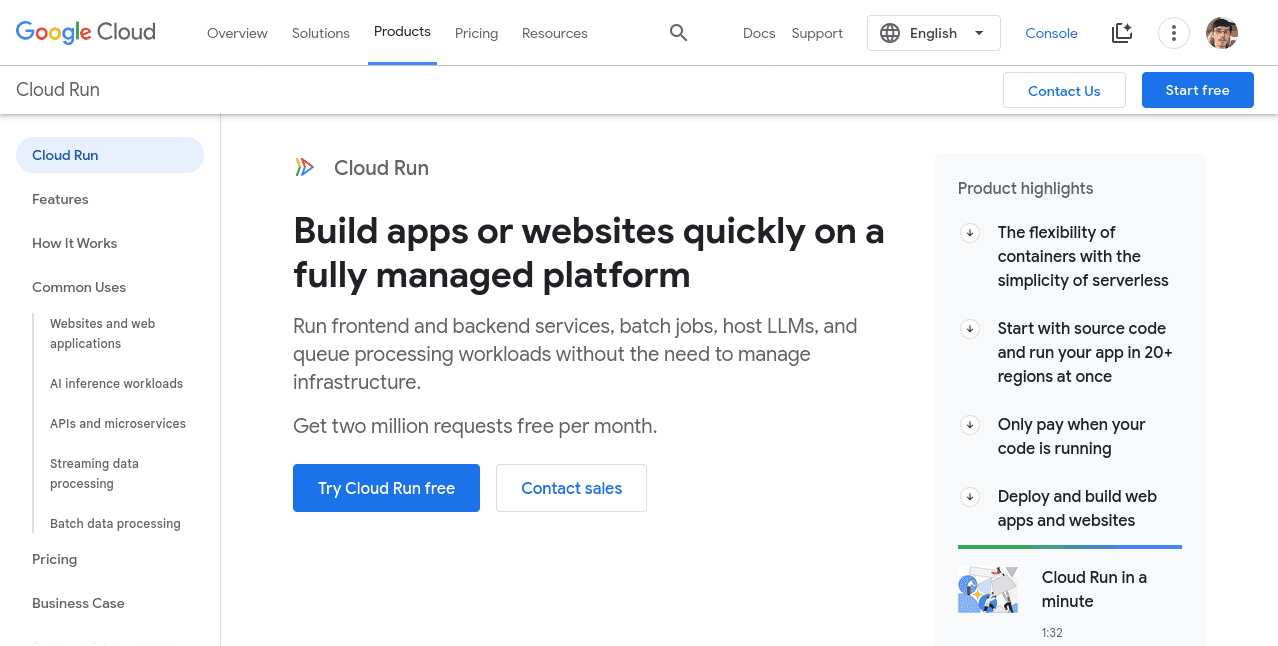Click 'Deploy and build web apps and websites'
Viewport: 1278px width, 646px height.
[x=1077, y=508]
